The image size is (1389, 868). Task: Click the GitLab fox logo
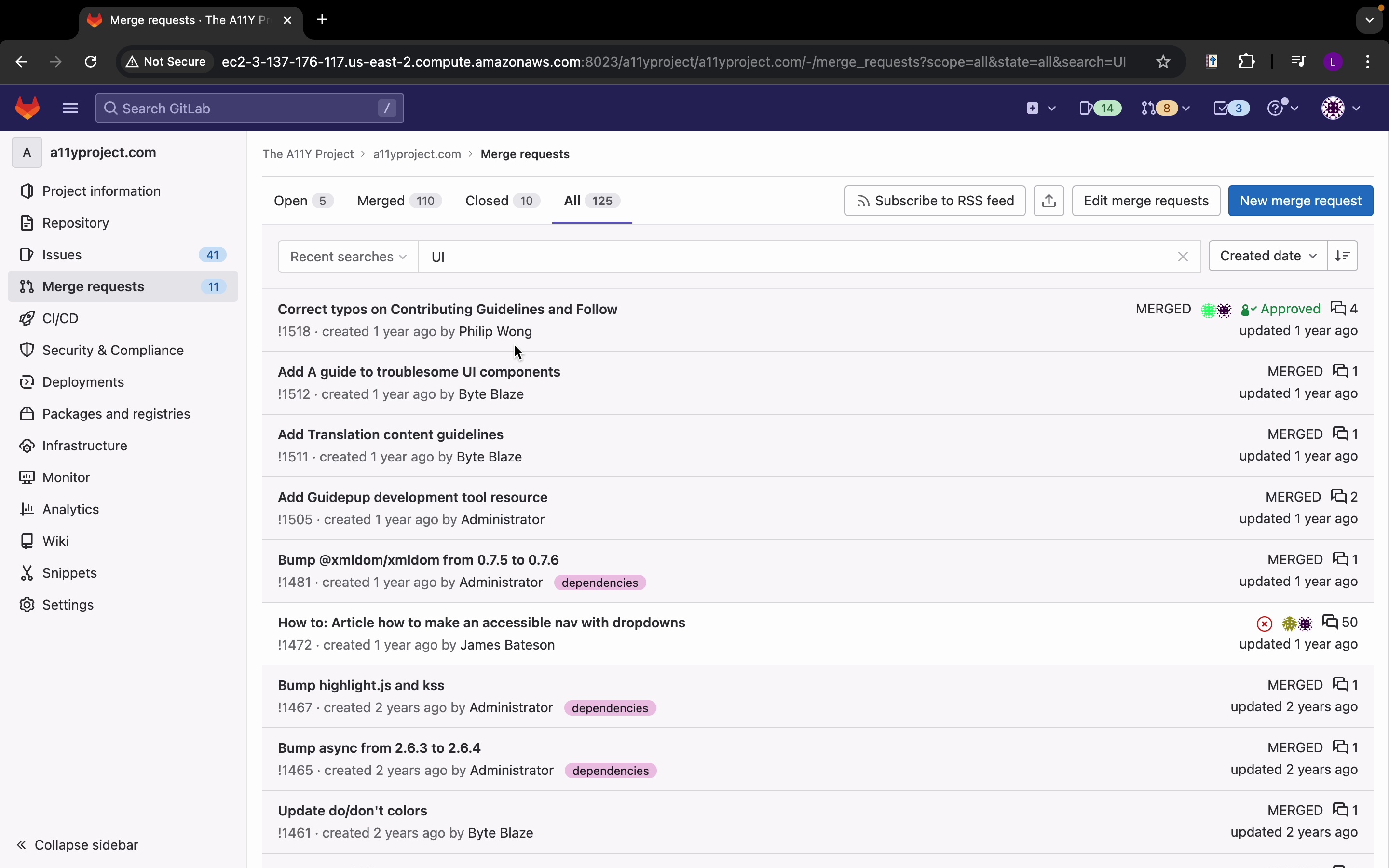tap(27, 108)
